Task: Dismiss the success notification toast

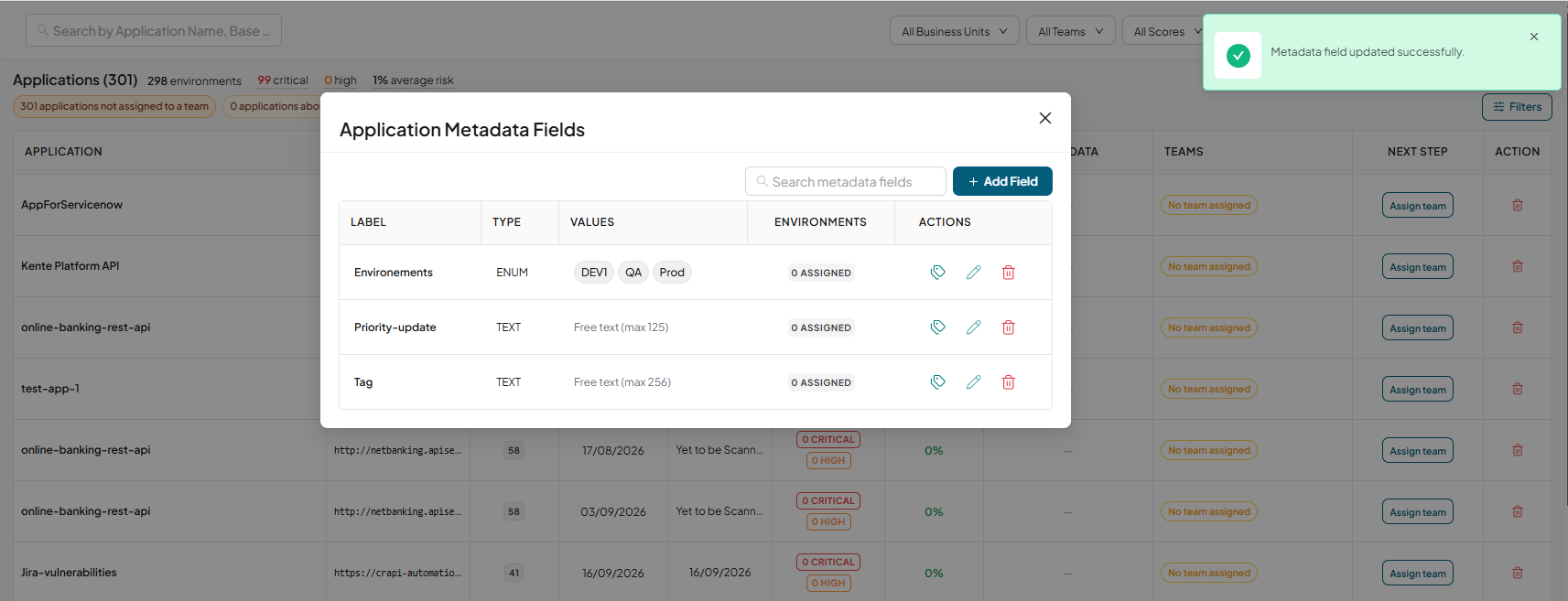Action: click(1533, 37)
